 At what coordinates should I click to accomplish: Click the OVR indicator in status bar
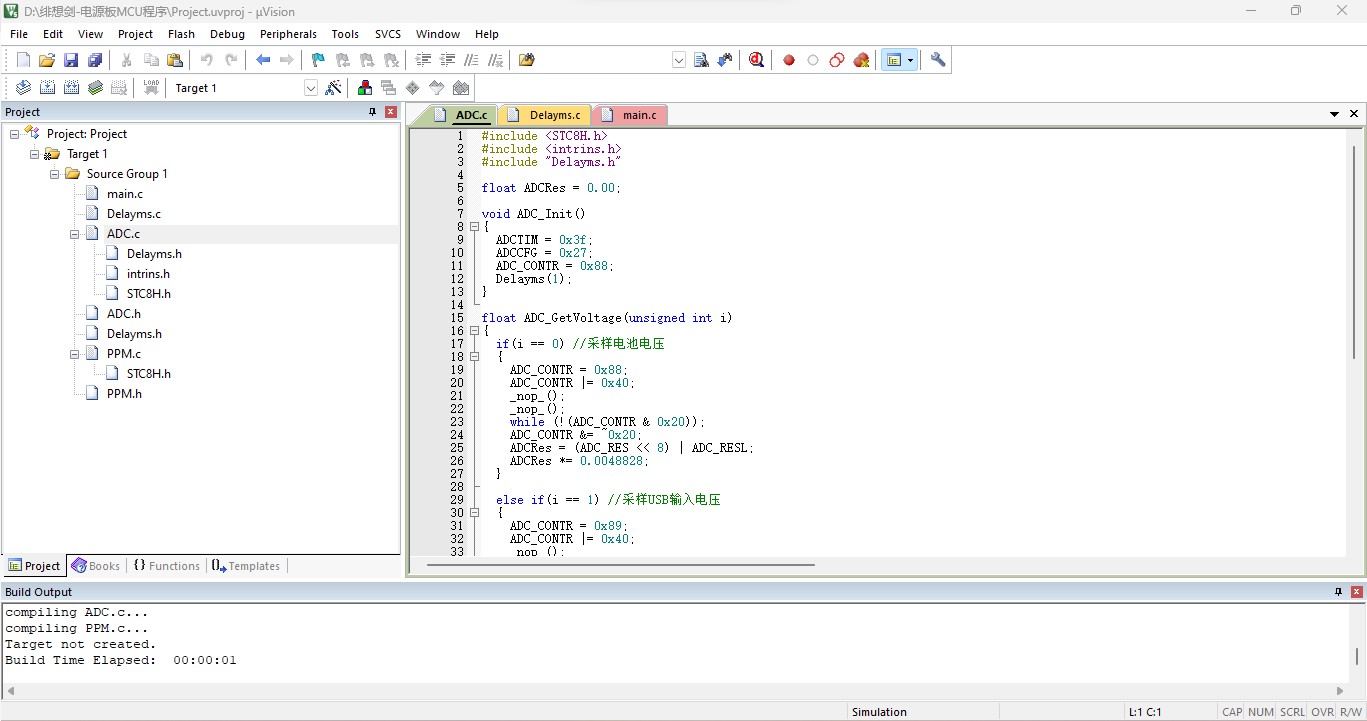click(1322, 712)
